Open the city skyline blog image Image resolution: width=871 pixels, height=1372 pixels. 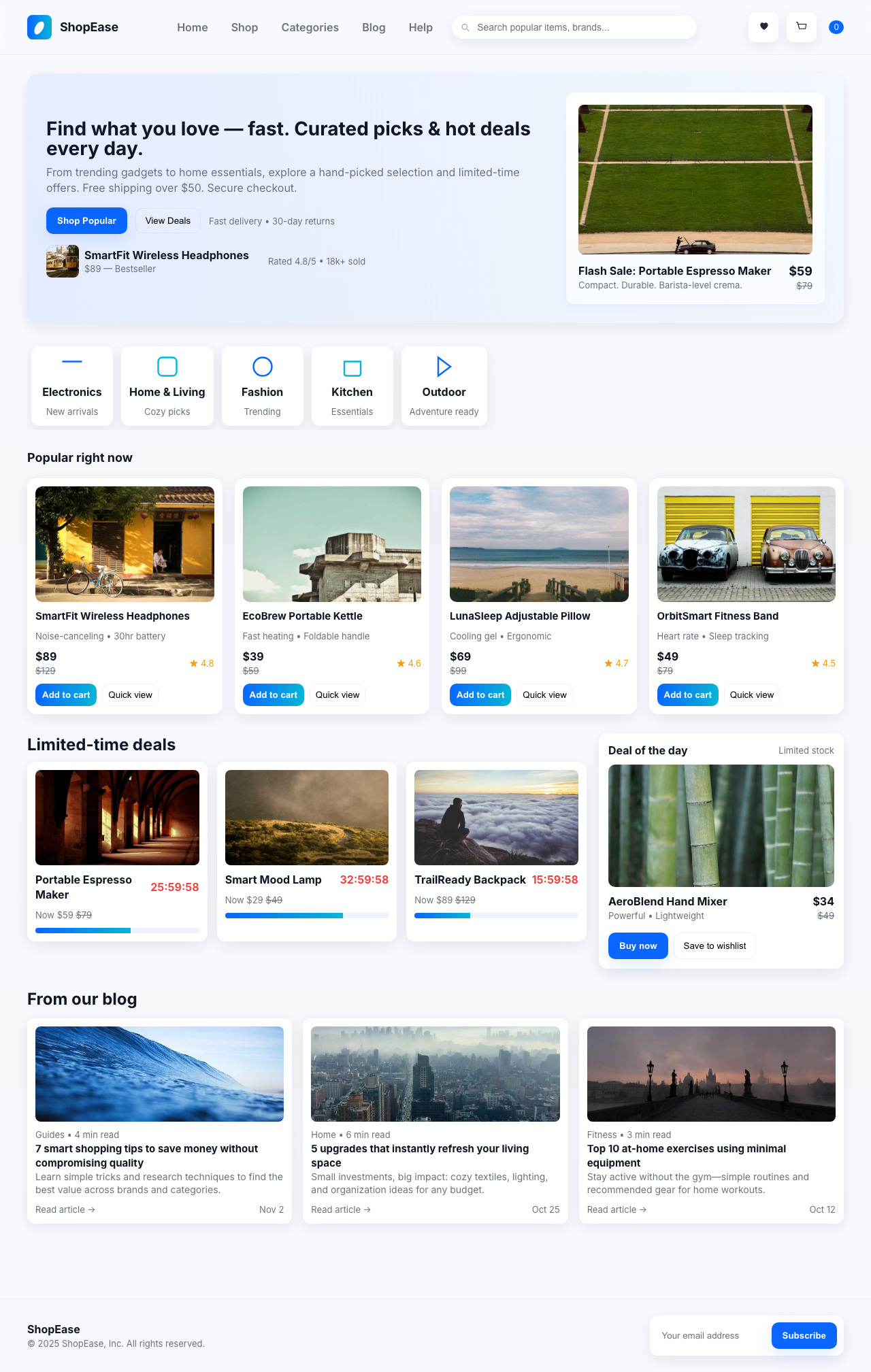[435, 1074]
